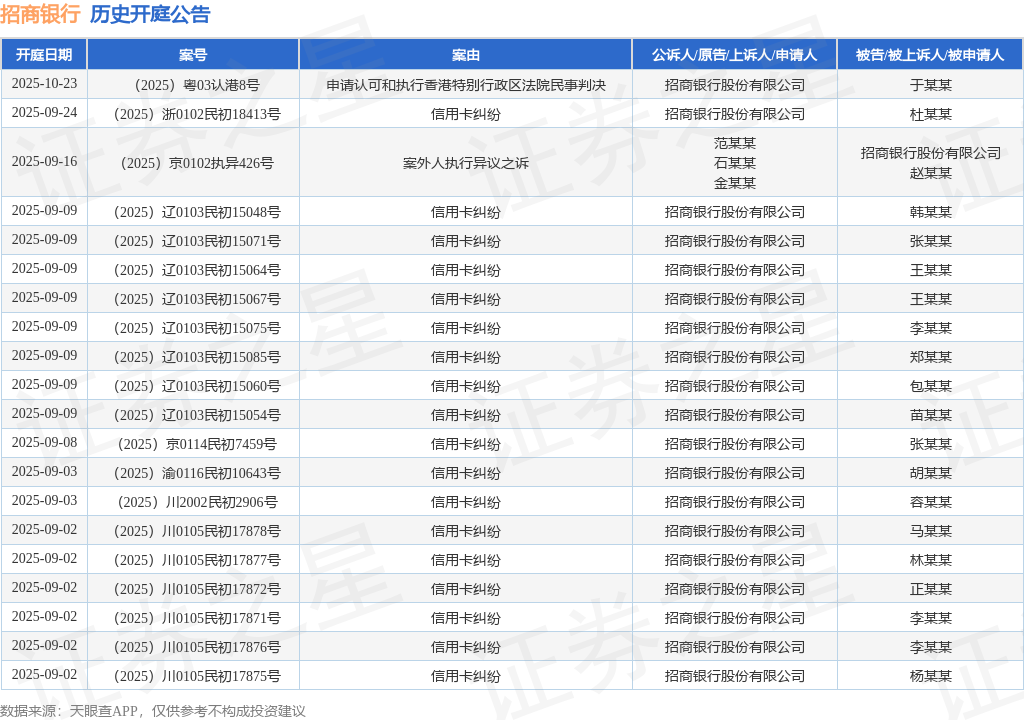The image size is (1024, 720).
Task: Click case number (2025)京0102执异426号
Action: [193, 163]
